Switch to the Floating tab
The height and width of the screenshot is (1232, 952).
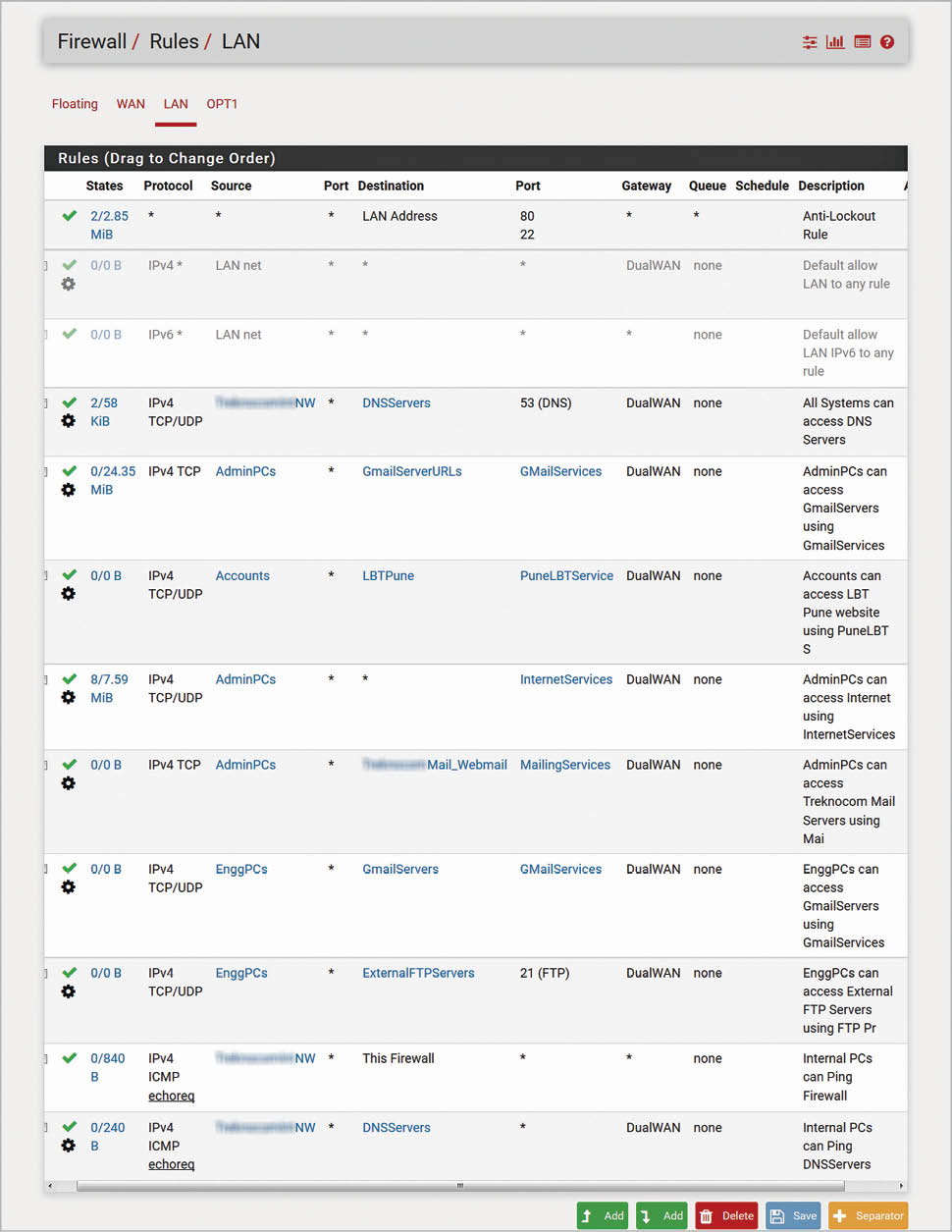point(75,104)
